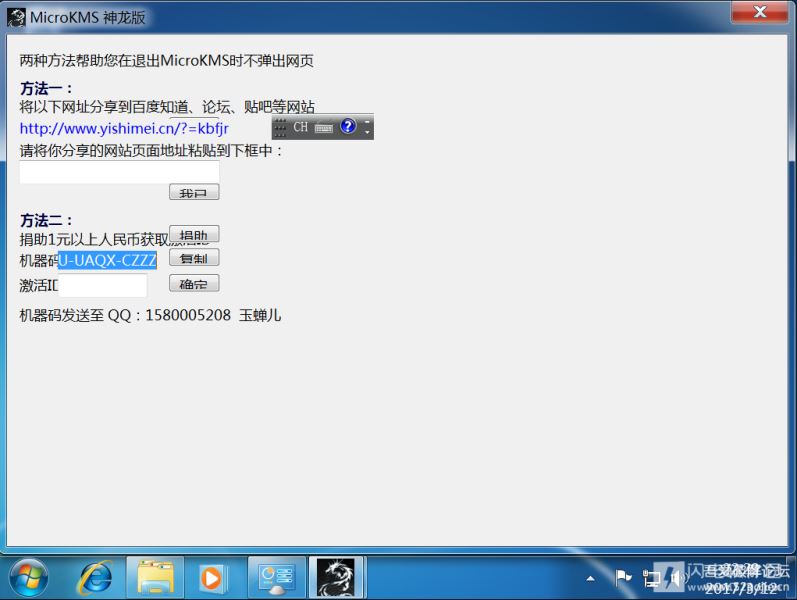
Task: Click the QQ number 1580005208 text
Action: click(188, 315)
